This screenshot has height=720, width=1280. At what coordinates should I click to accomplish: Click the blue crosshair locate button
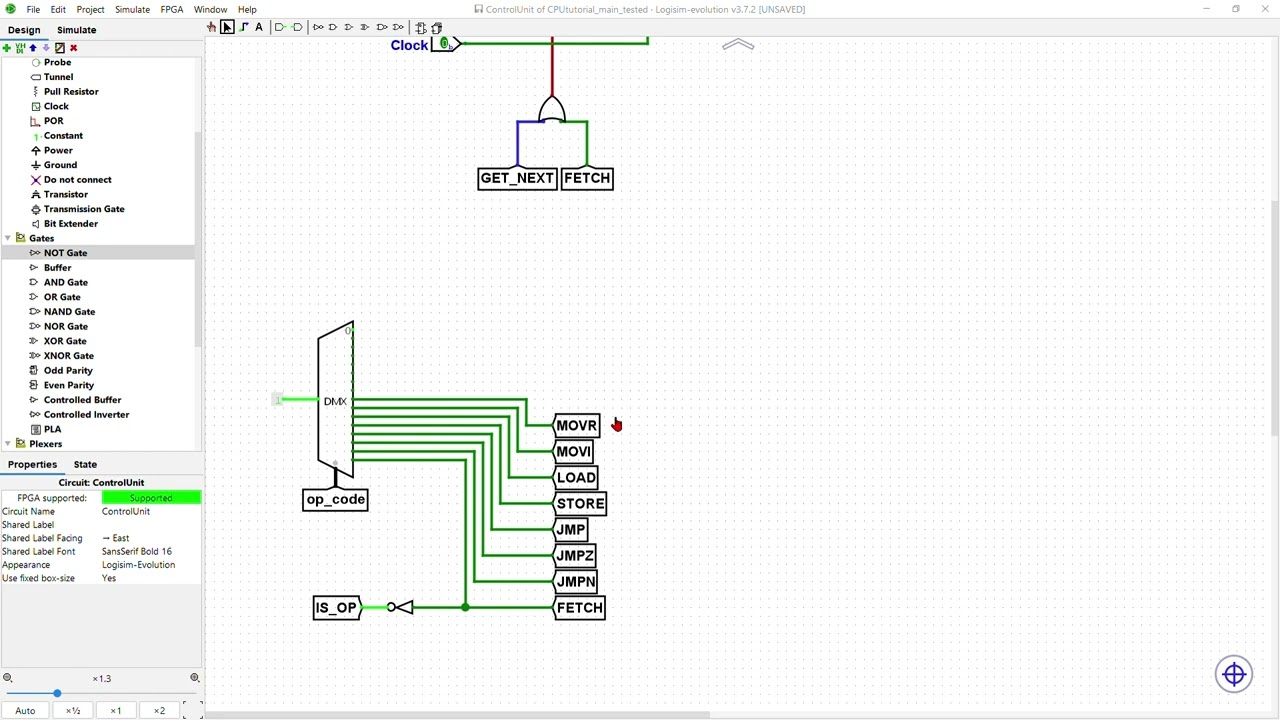pyautogui.click(x=1234, y=674)
